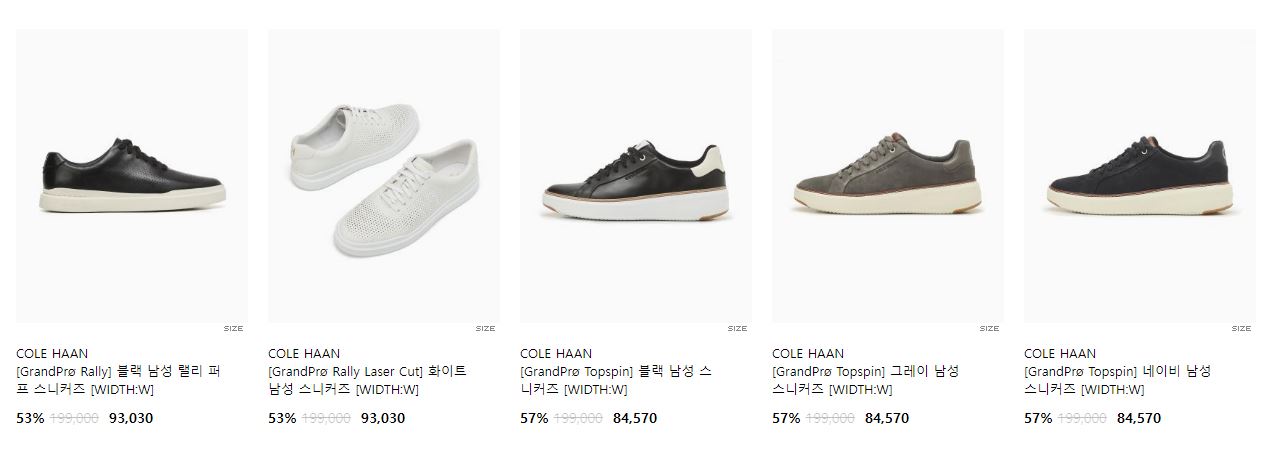The image size is (1262, 466).
Task: Open the black GrandPro Topspin sneaker image
Action: pos(636,176)
